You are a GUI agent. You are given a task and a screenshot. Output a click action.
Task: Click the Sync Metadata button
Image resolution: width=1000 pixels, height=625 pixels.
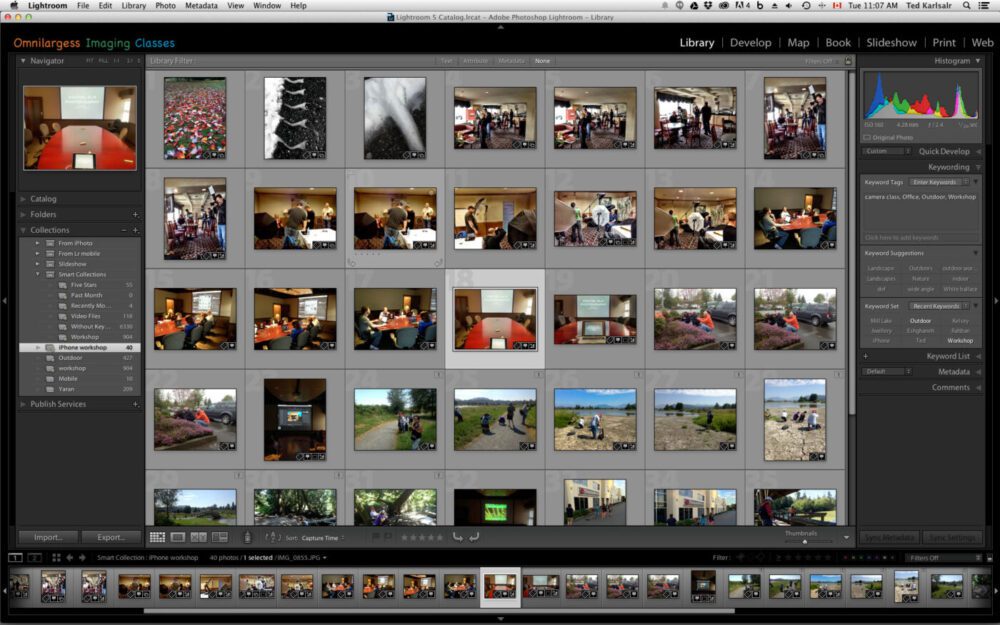[x=889, y=538]
